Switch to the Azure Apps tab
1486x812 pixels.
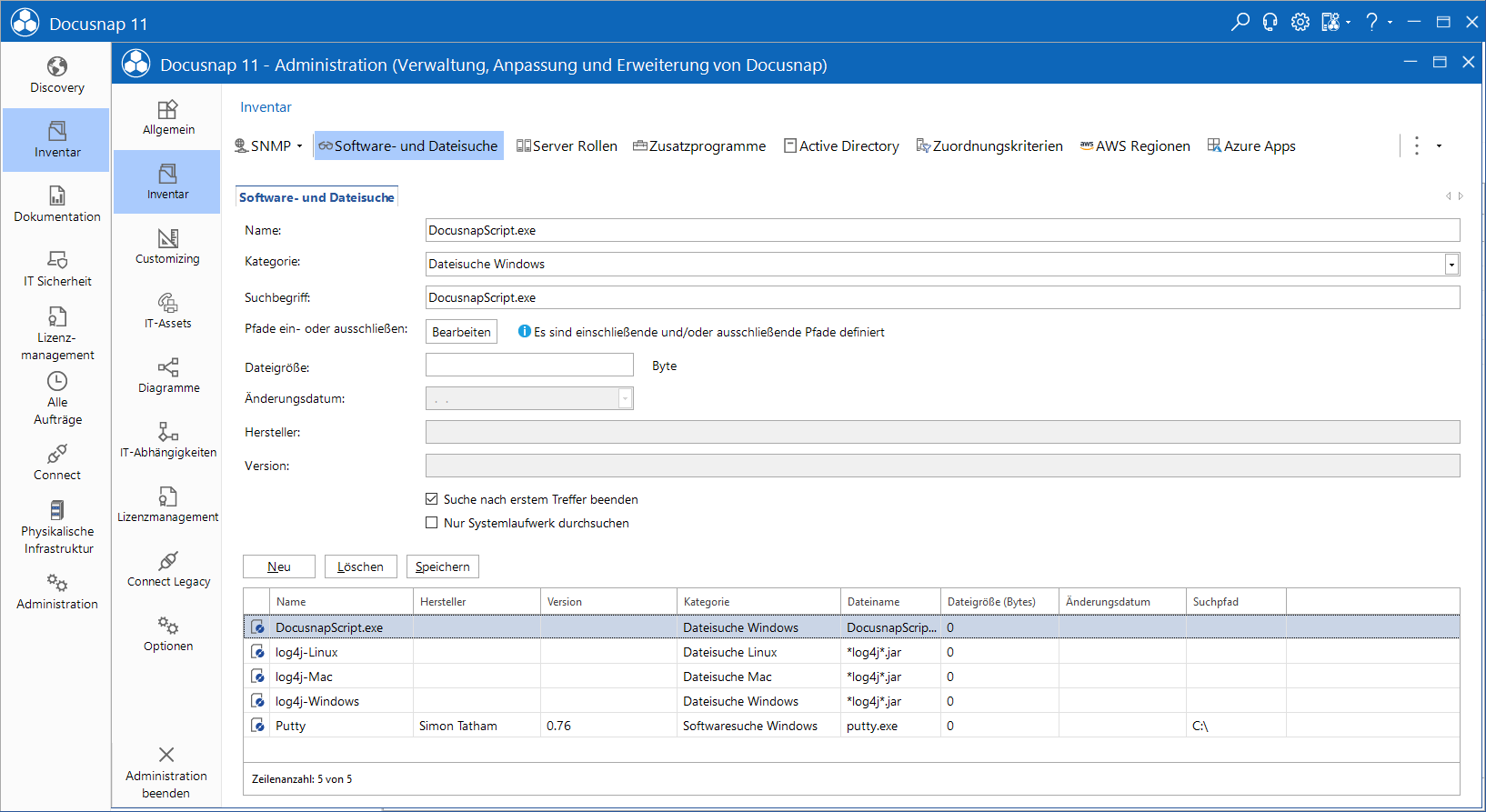point(1251,146)
